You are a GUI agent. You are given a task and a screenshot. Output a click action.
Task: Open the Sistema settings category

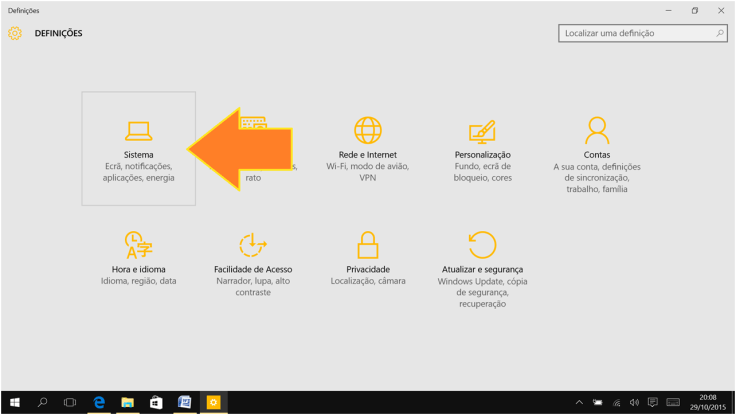click(138, 148)
